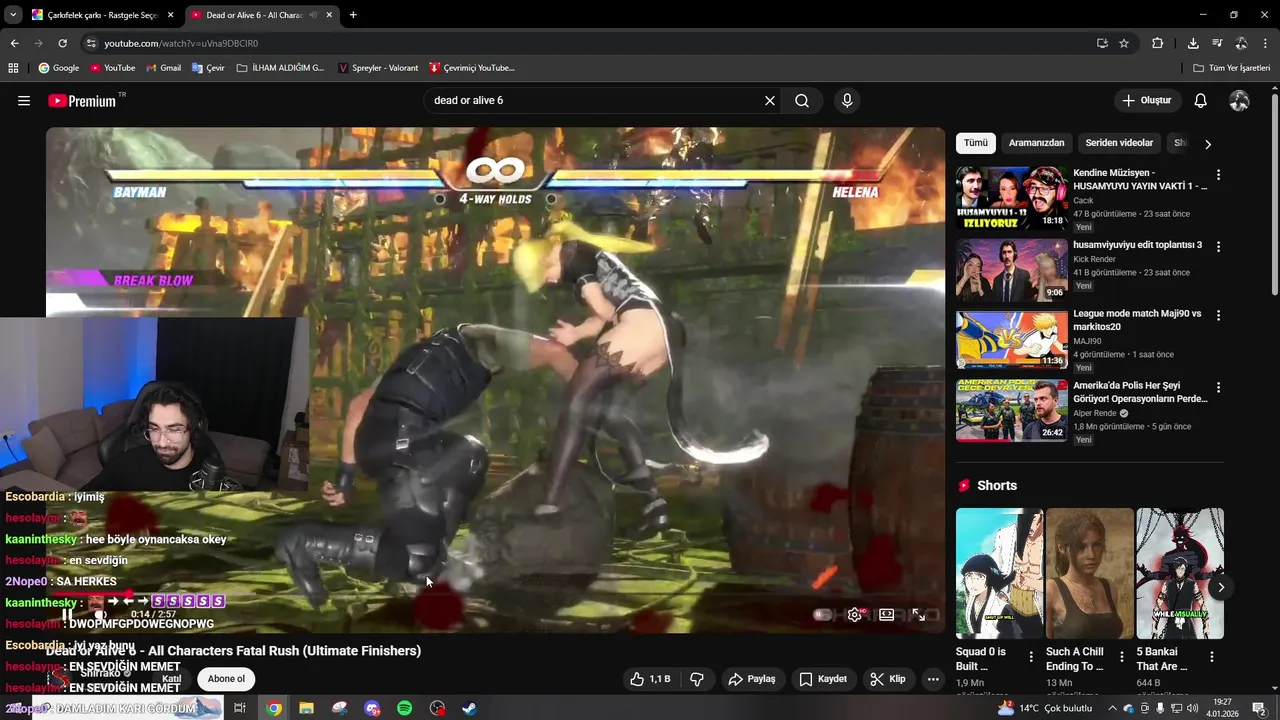Seek on the red video progress bar
This screenshot has height=720, width=1280.
[495, 593]
